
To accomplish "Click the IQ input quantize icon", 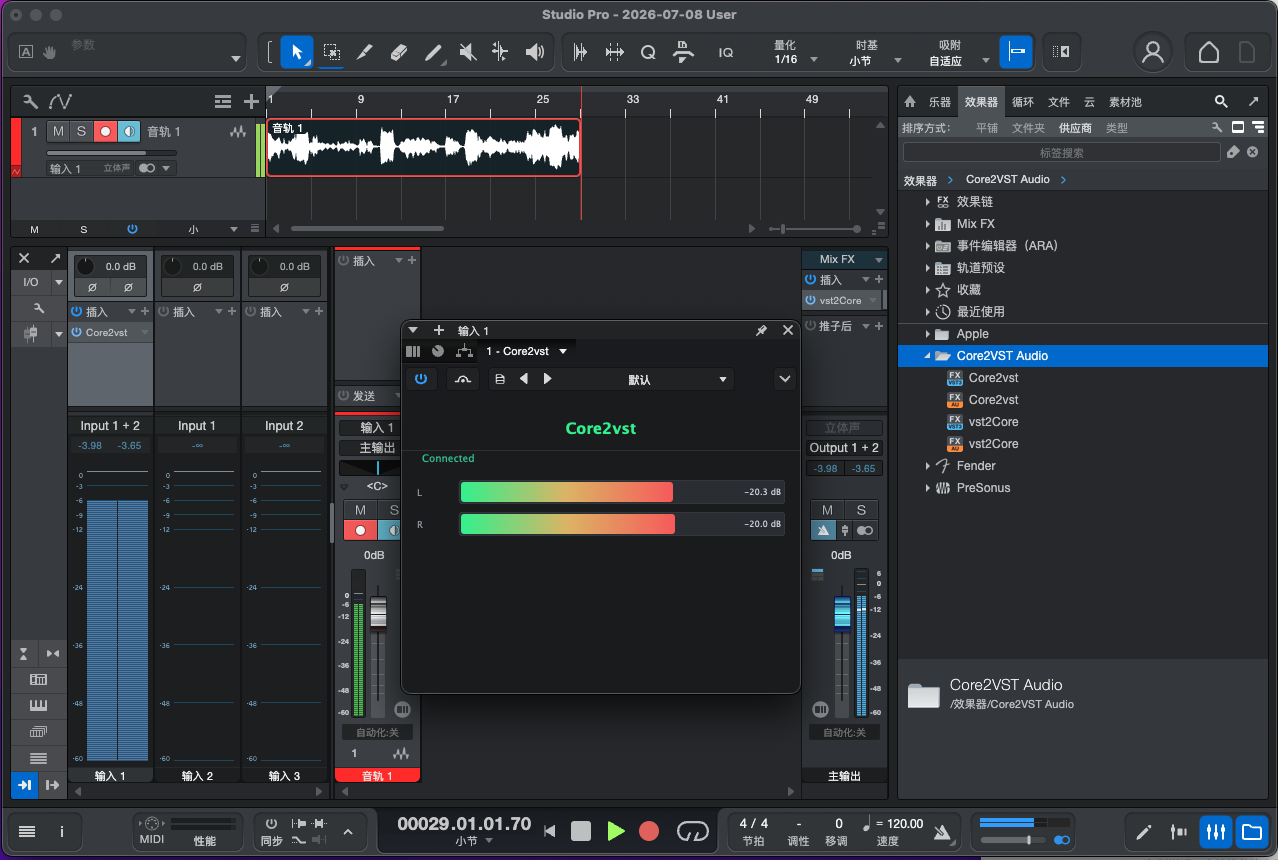I will click(x=726, y=53).
